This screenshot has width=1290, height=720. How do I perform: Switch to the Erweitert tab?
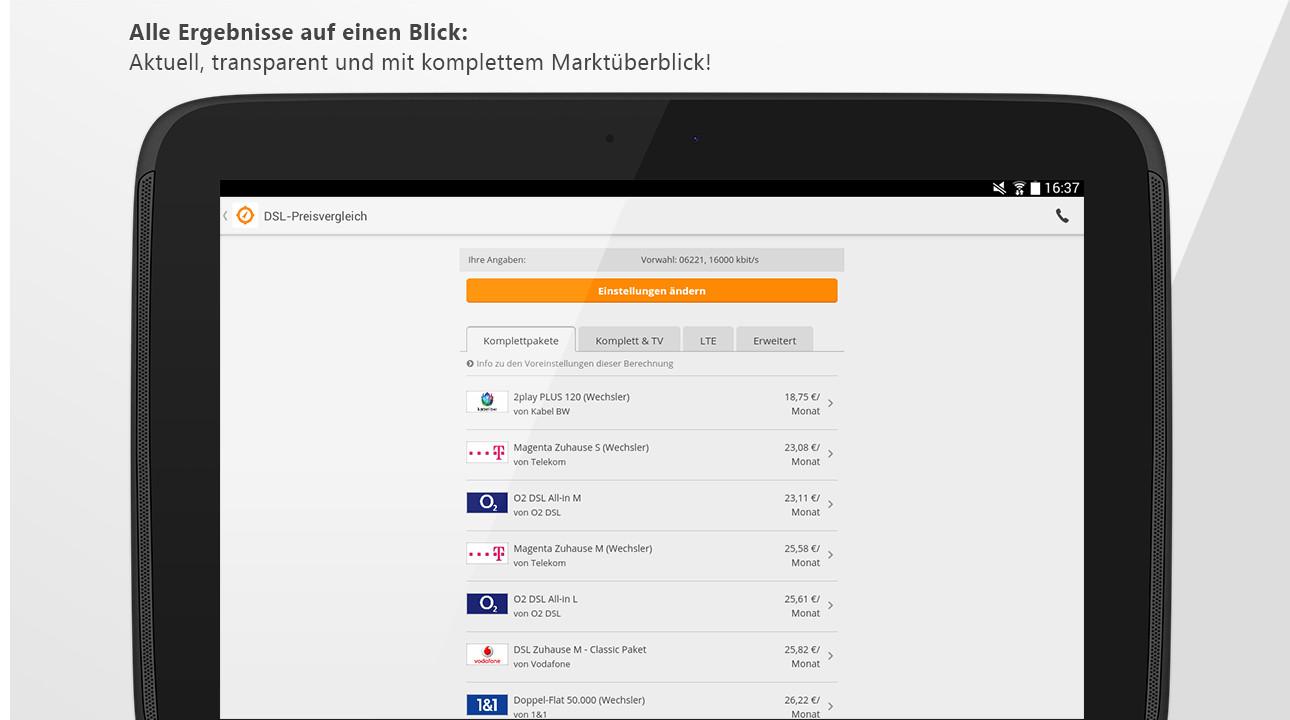[x=775, y=340]
